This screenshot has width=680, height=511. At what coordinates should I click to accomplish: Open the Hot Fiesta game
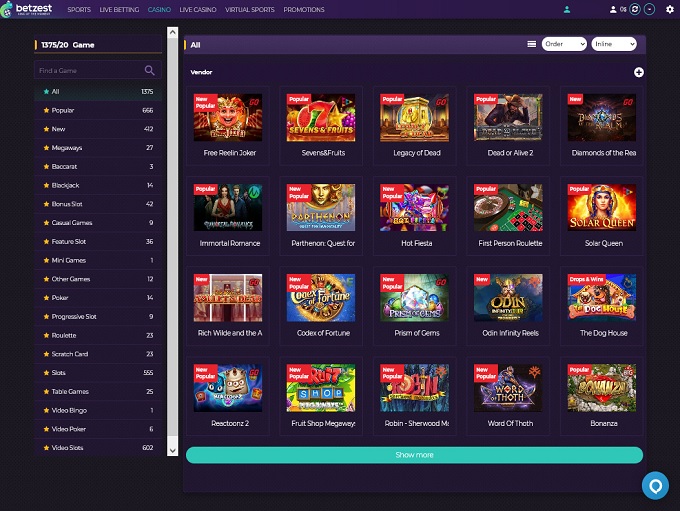click(x=415, y=216)
